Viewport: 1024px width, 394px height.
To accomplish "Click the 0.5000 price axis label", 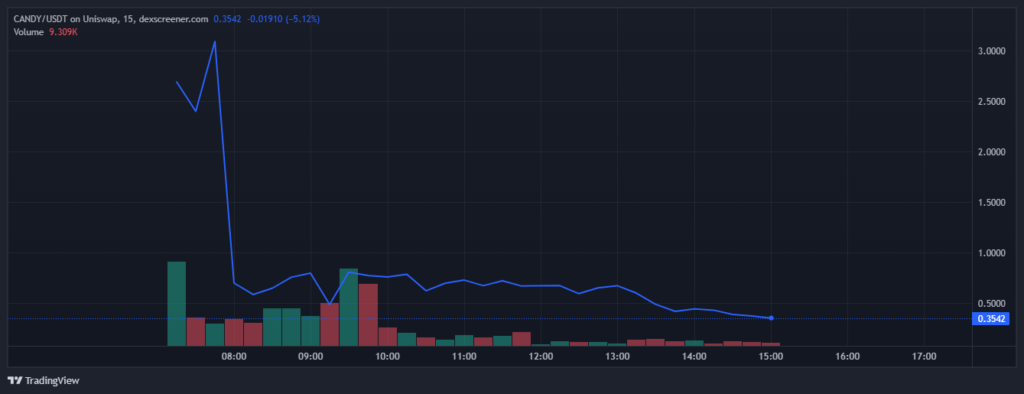I will (x=992, y=304).
